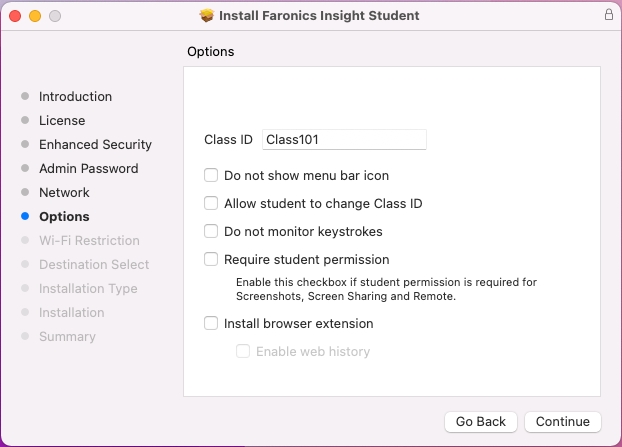Click Admin Password step in sidebar
The image size is (622, 447).
88,169
